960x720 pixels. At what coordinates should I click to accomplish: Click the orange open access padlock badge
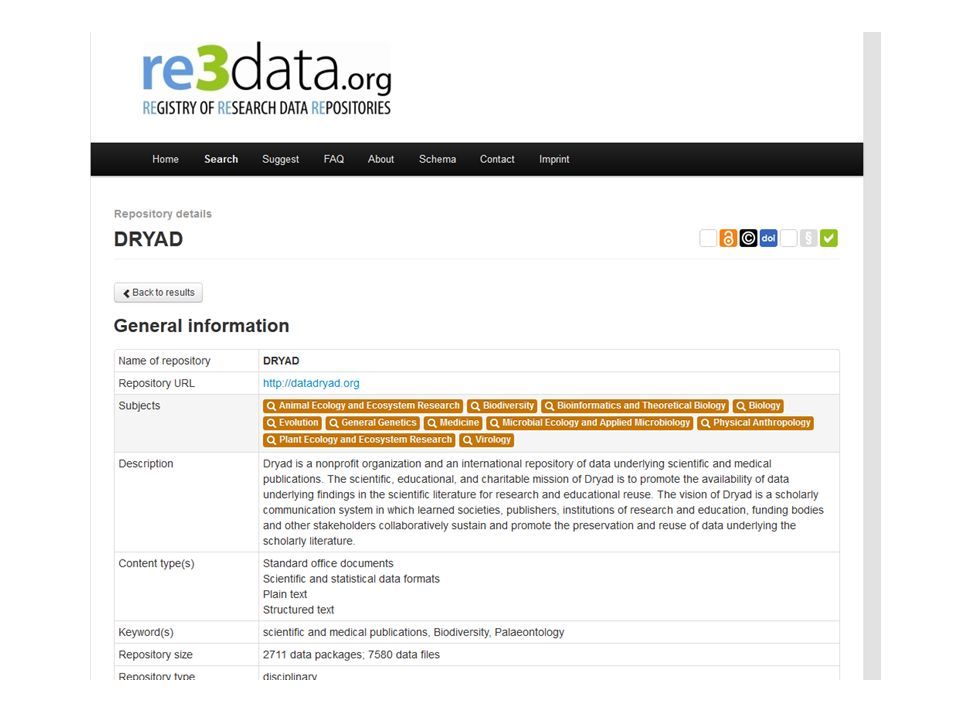click(728, 238)
